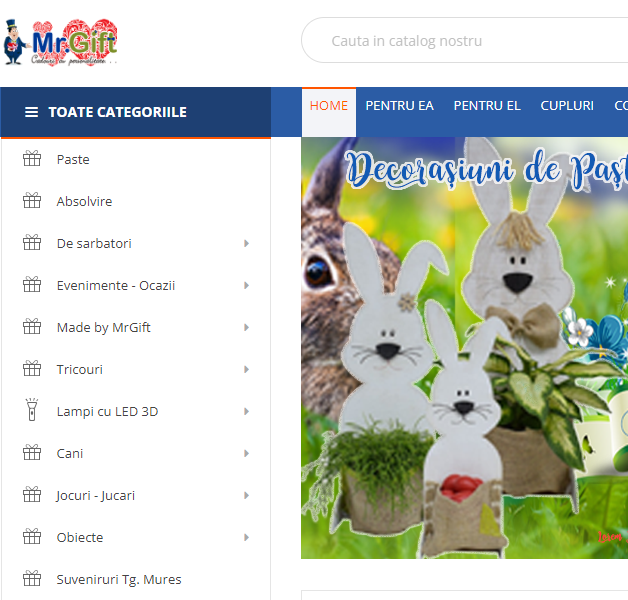Click the gift icon next to Cani
Viewport: 628px width, 600px height.
click(x=32, y=453)
